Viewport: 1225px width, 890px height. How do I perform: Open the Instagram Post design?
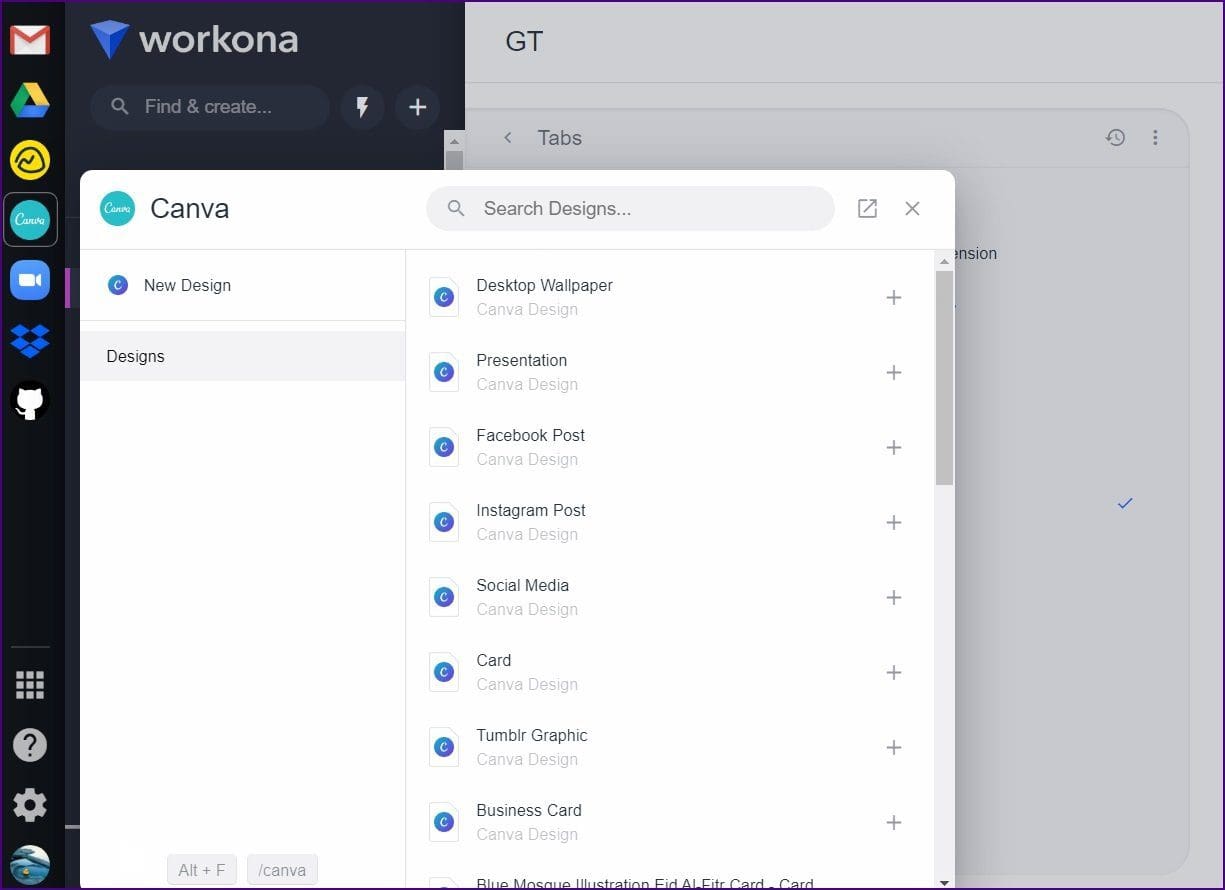[x=670, y=522]
